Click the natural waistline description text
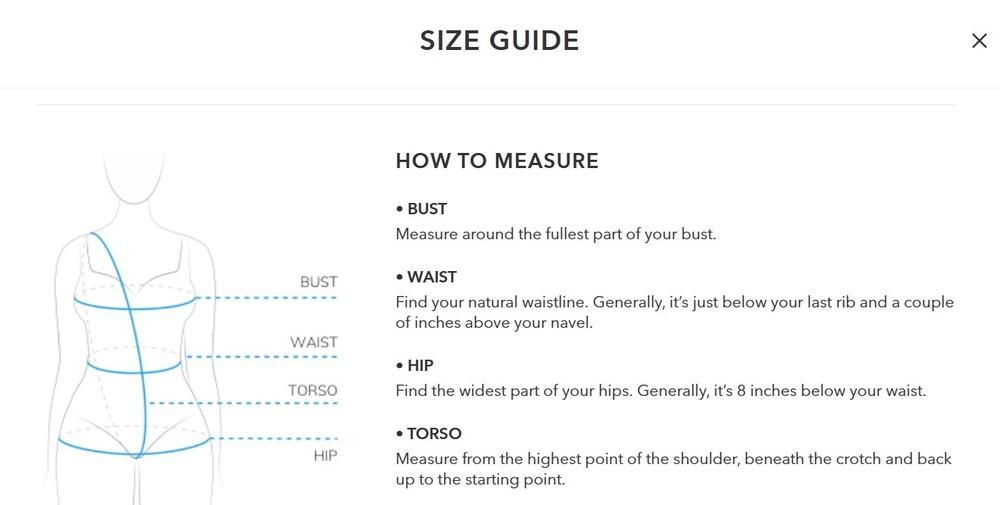Viewport: 1000px width, 505px height. point(675,312)
